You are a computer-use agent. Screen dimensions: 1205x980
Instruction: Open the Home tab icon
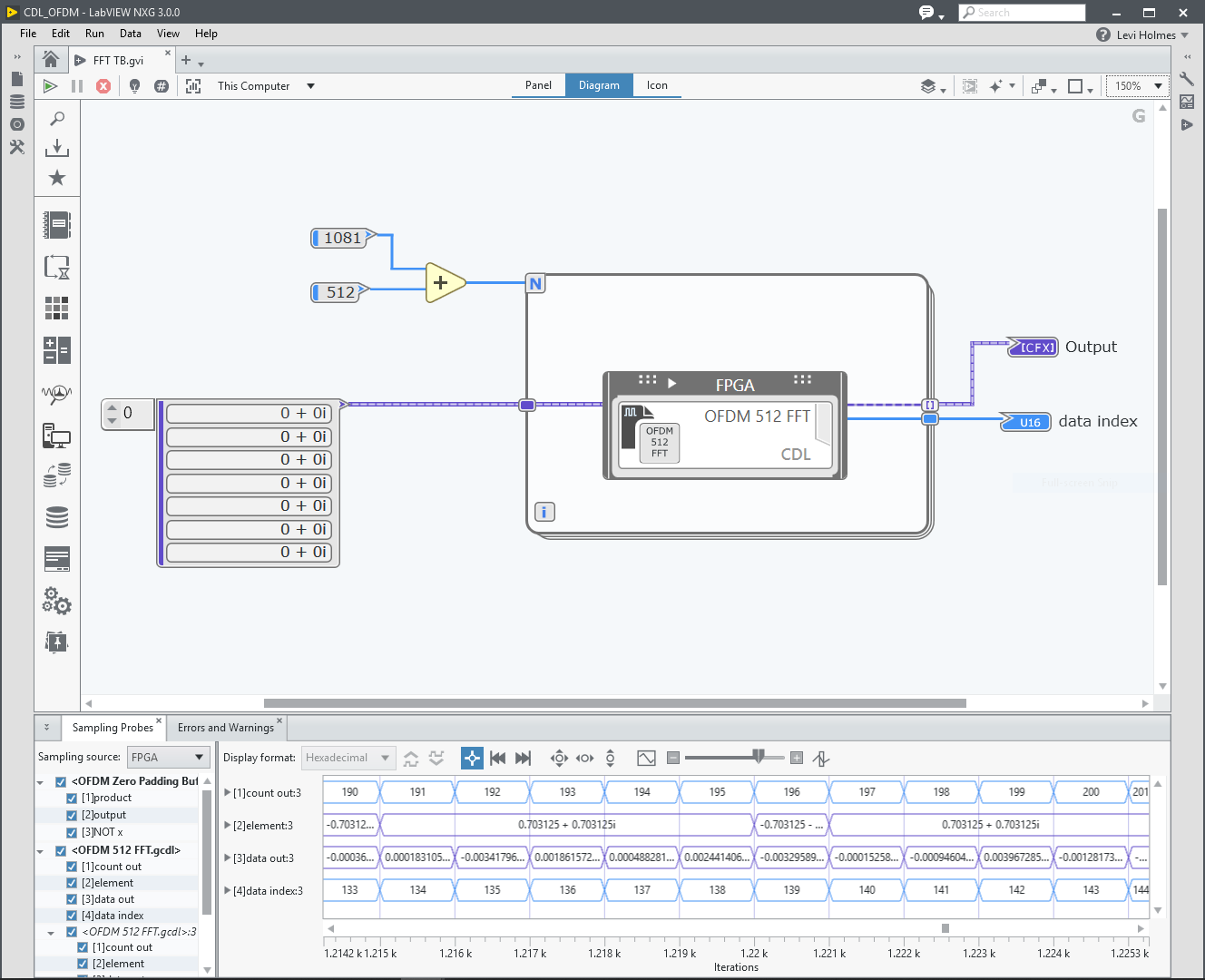pos(51,60)
